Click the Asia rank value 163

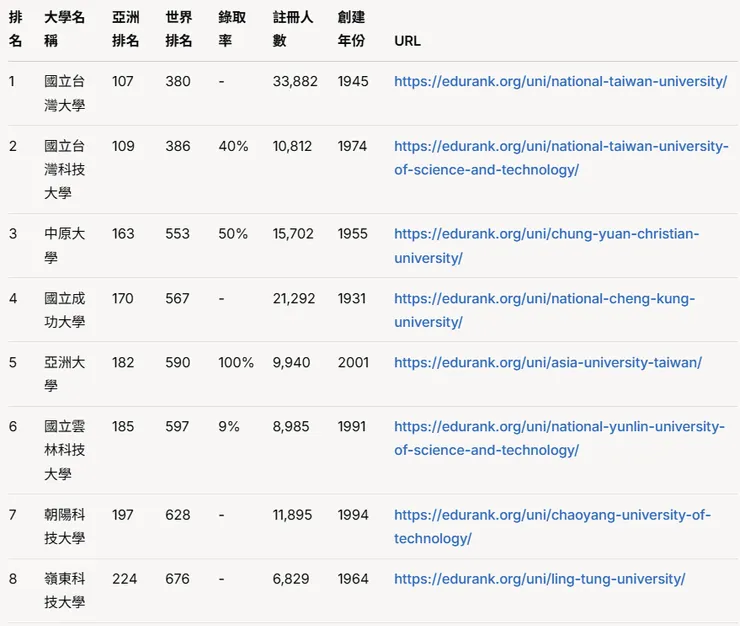[x=123, y=234]
